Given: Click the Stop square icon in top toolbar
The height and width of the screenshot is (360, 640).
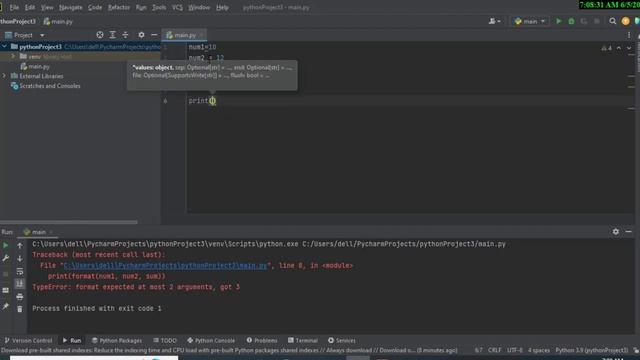Looking at the screenshot, I should coord(597,21).
